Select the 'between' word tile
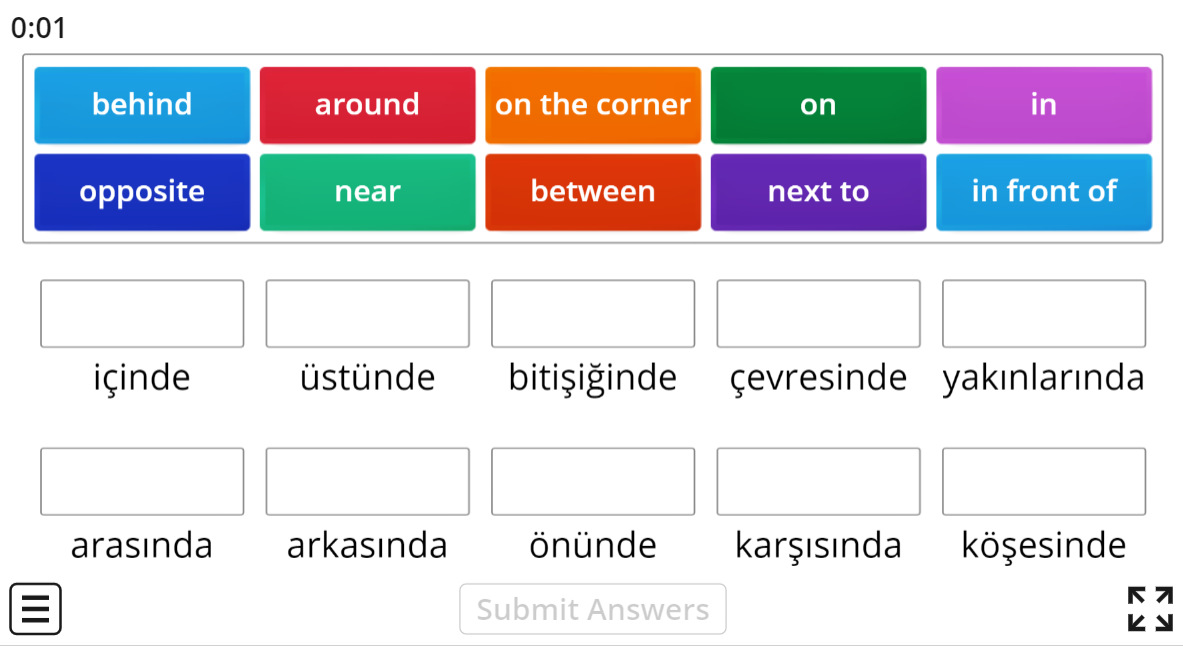 pos(592,191)
